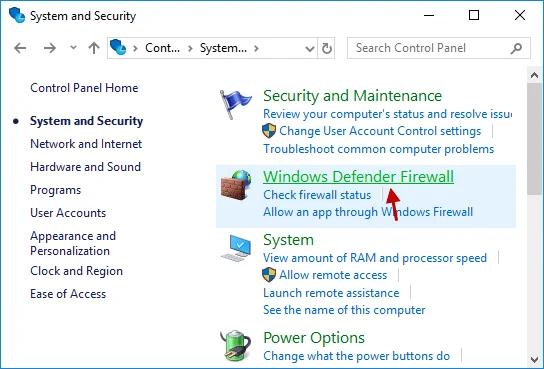The width and height of the screenshot is (544, 369).
Task: Close the System and Security window
Action: [x=520, y=15]
